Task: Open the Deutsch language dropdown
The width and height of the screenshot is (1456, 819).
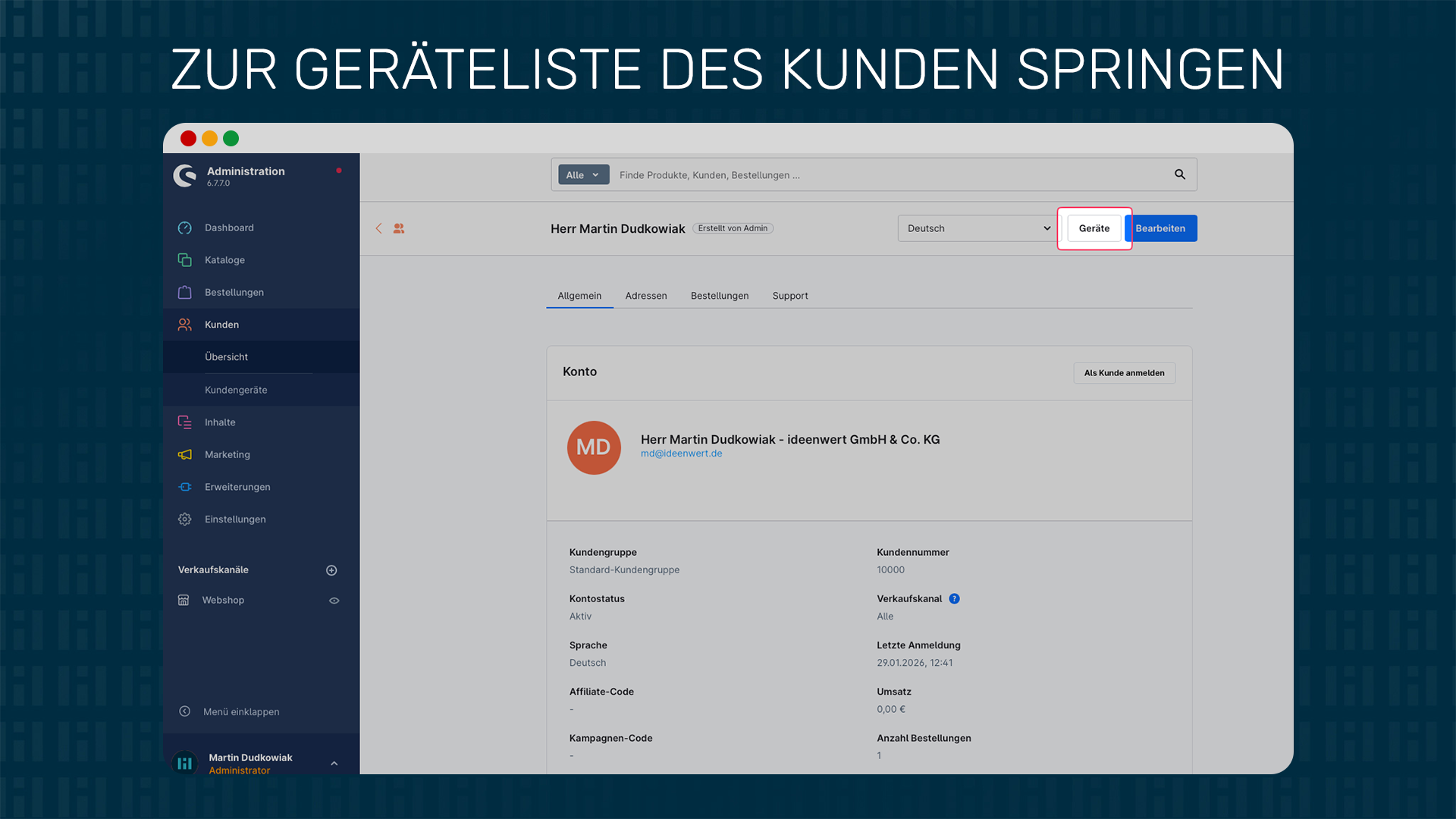Action: pyautogui.click(x=977, y=228)
